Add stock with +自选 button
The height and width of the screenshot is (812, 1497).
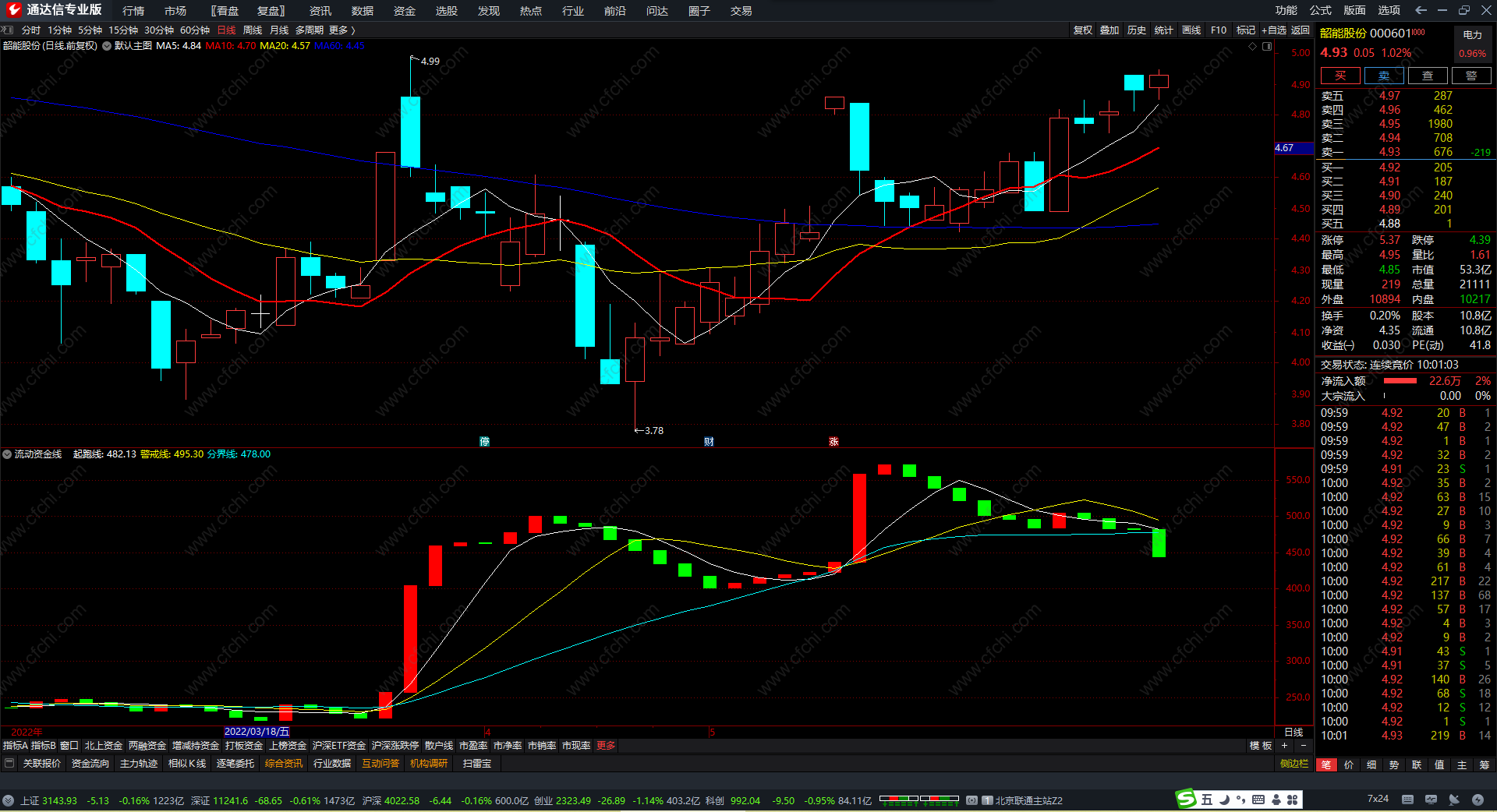coord(1274,30)
